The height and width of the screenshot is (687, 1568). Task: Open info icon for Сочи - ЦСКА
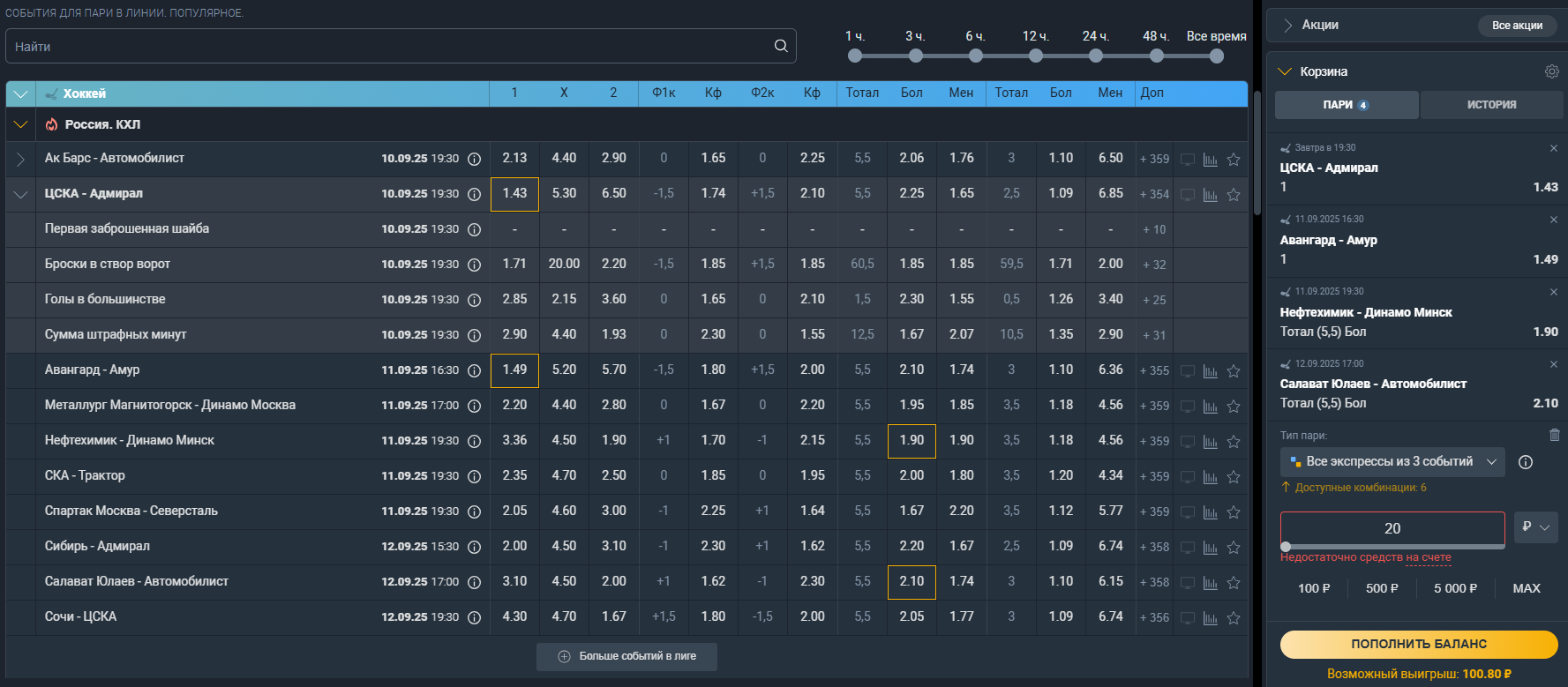pyautogui.click(x=474, y=617)
